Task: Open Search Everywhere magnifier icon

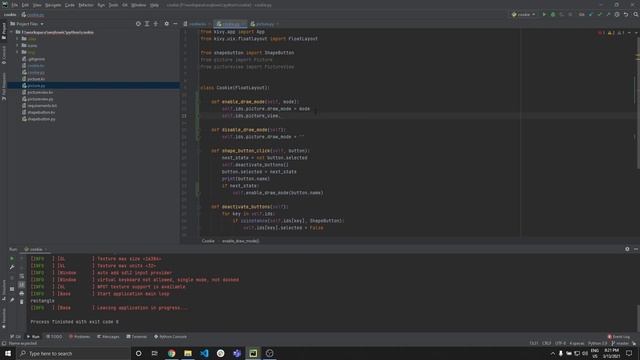Action: pyautogui.click(x=636, y=14)
